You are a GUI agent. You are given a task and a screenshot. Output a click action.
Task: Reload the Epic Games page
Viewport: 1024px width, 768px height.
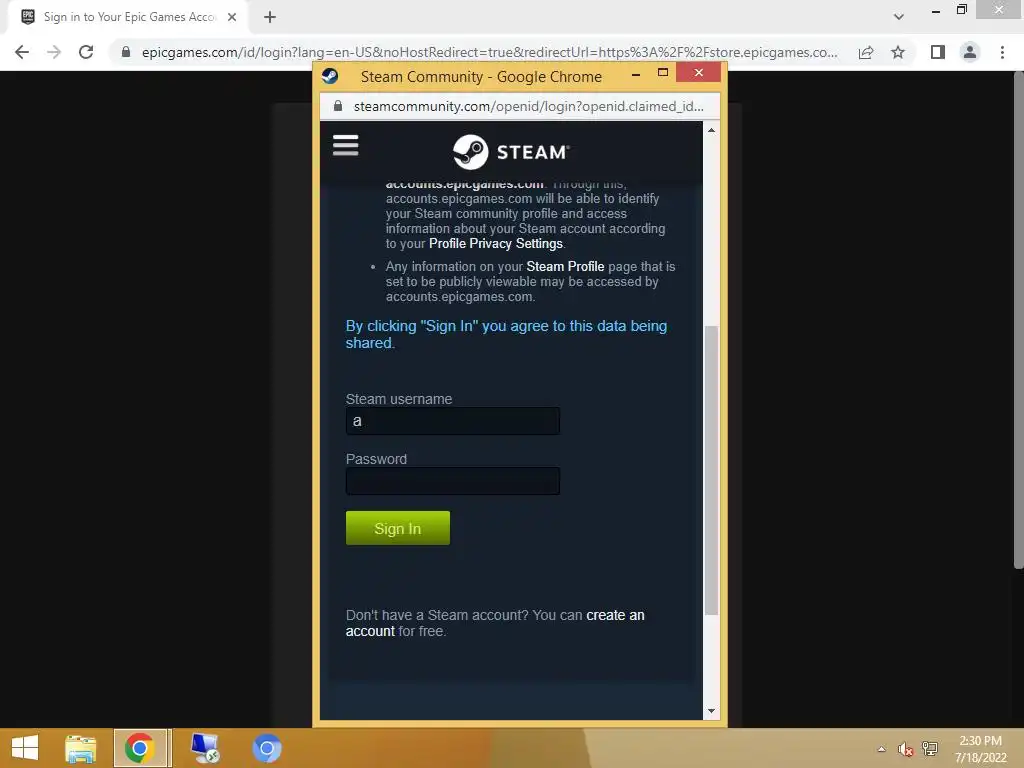tap(86, 52)
